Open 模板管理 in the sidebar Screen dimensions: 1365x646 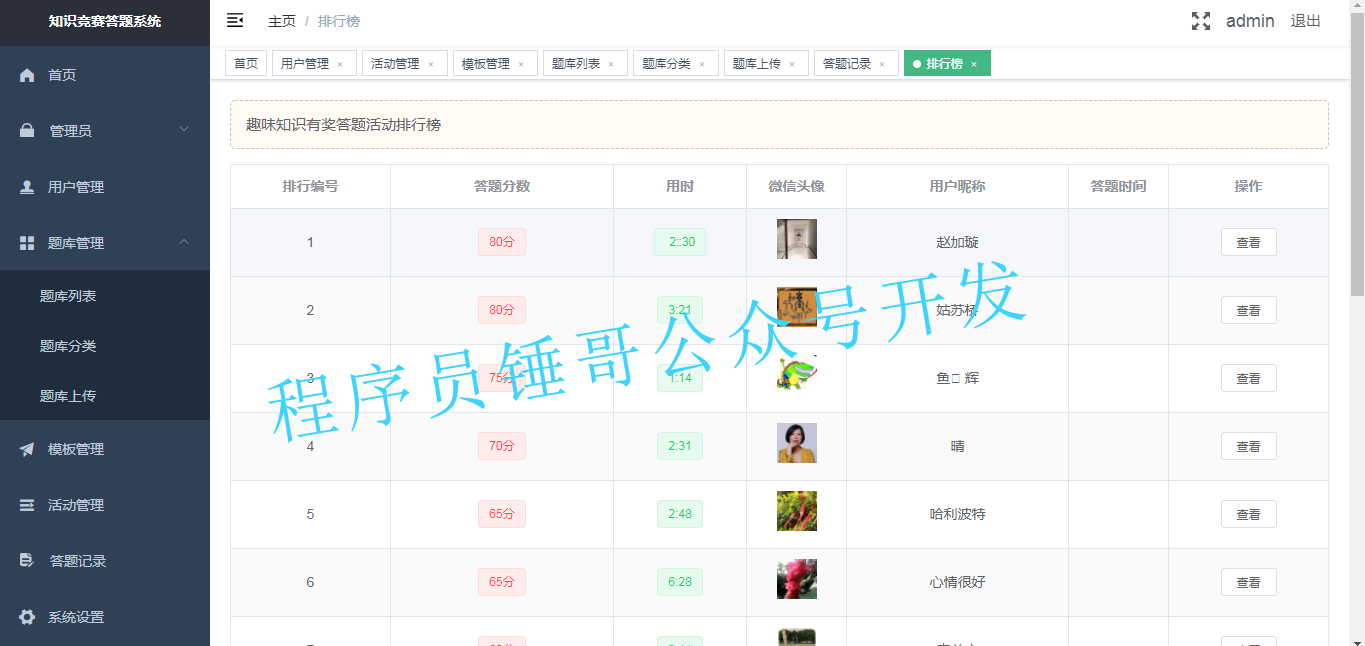pyautogui.click(x=105, y=449)
